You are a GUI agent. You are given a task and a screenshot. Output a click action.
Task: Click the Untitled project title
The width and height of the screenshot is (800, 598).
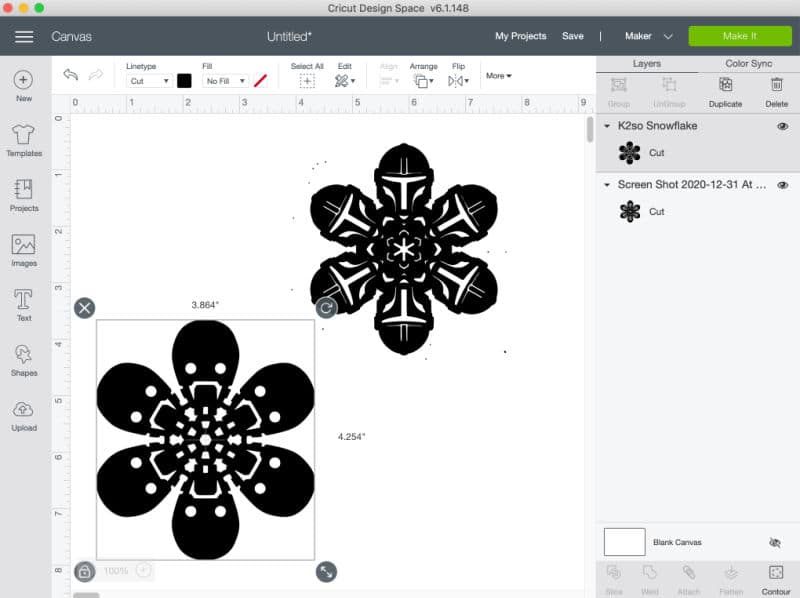click(x=289, y=37)
